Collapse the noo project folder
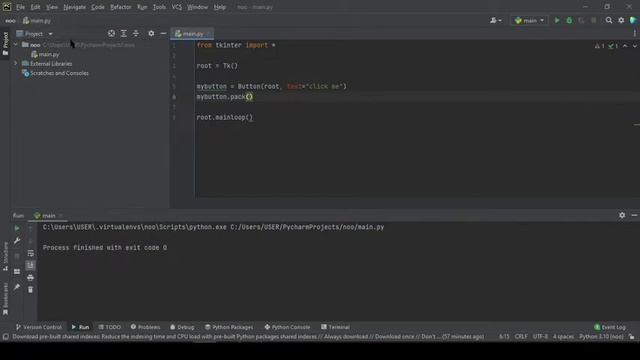The image size is (640, 360). pyautogui.click(x=16, y=44)
